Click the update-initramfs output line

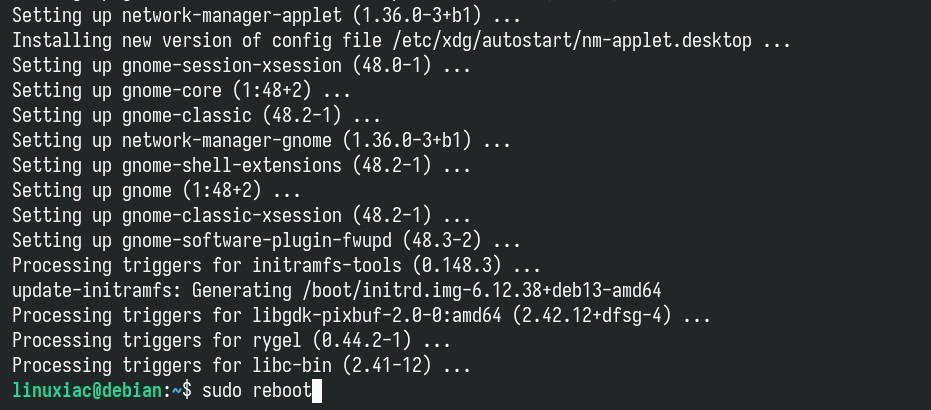337,291
